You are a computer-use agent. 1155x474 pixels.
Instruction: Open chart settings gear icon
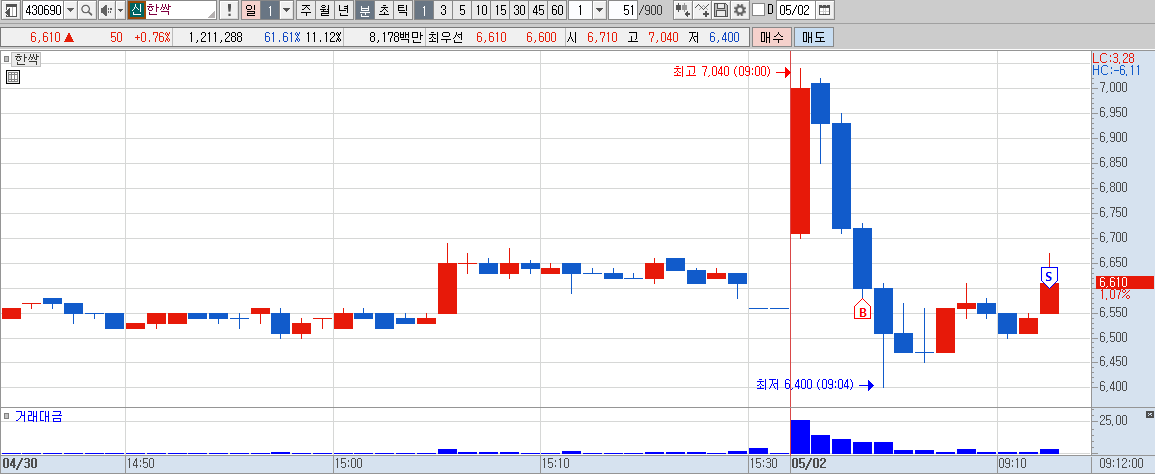[x=740, y=10]
